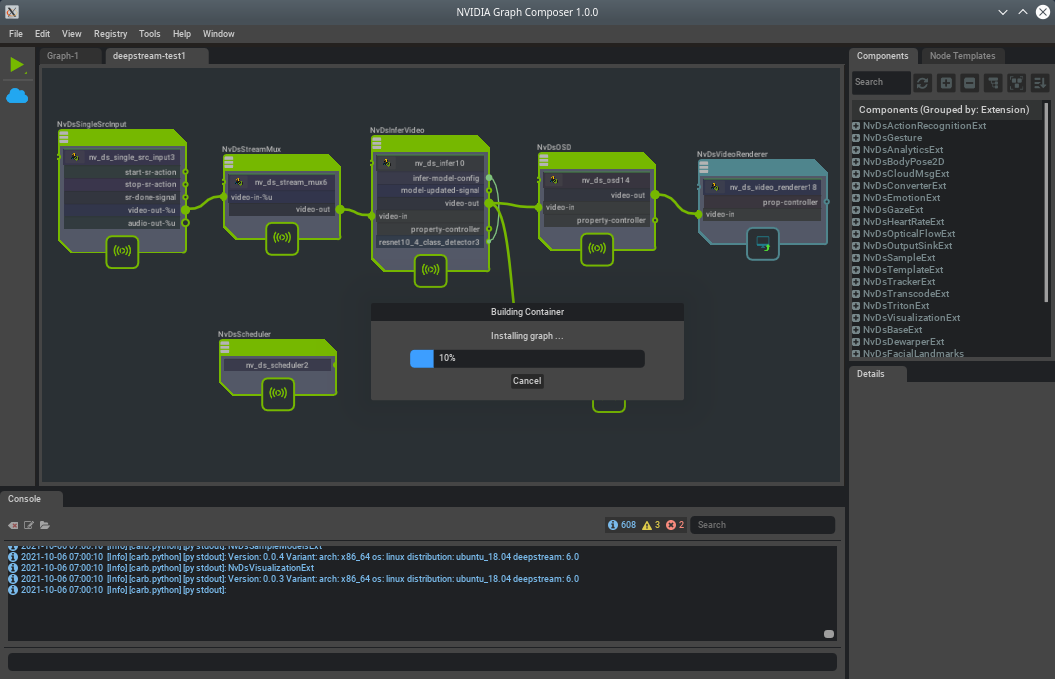Click the sort components icon
This screenshot has height=679, width=1055.
[x=1040, y=83]
